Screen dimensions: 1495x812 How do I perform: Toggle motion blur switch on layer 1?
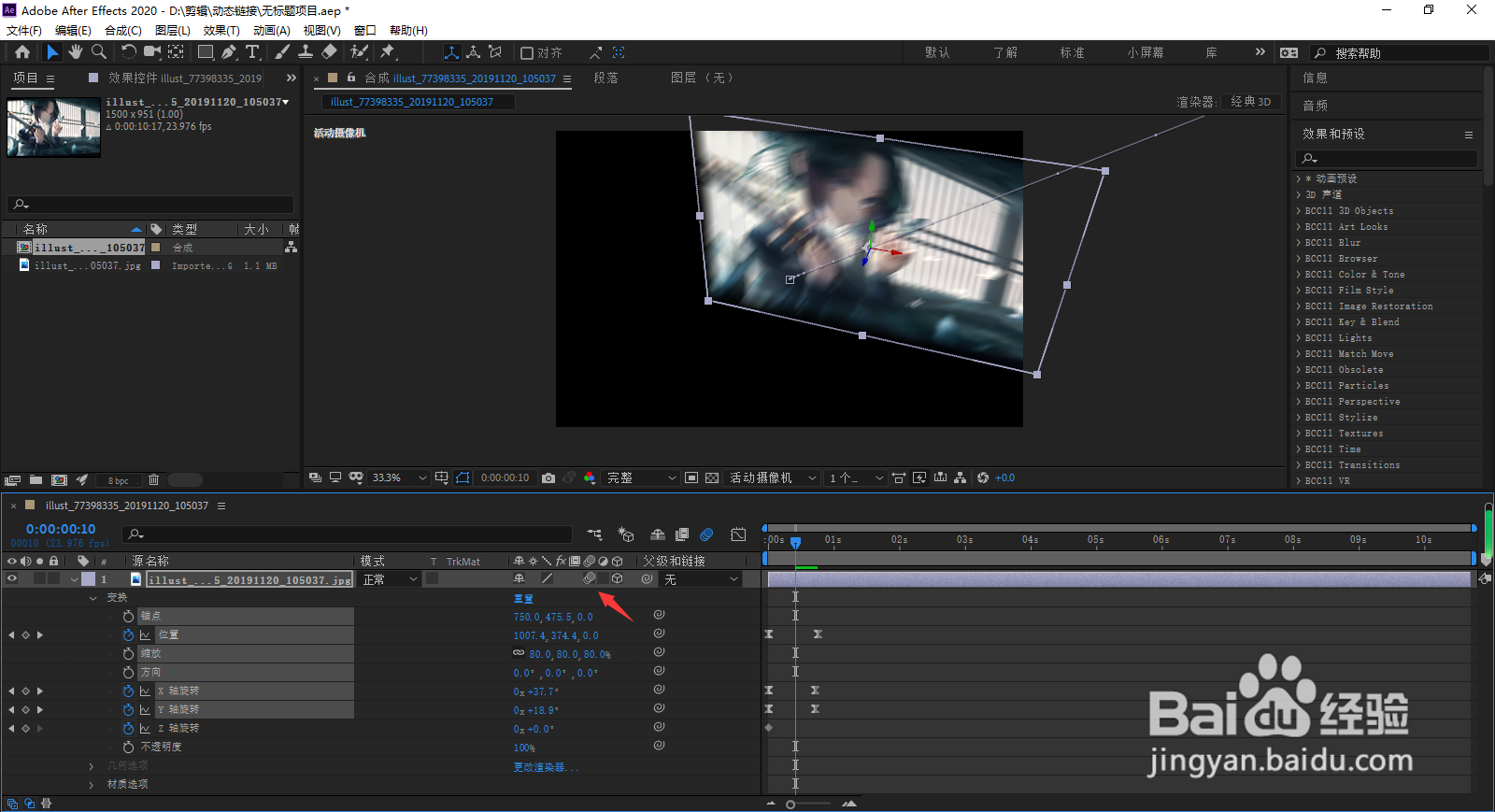point(590,579)
